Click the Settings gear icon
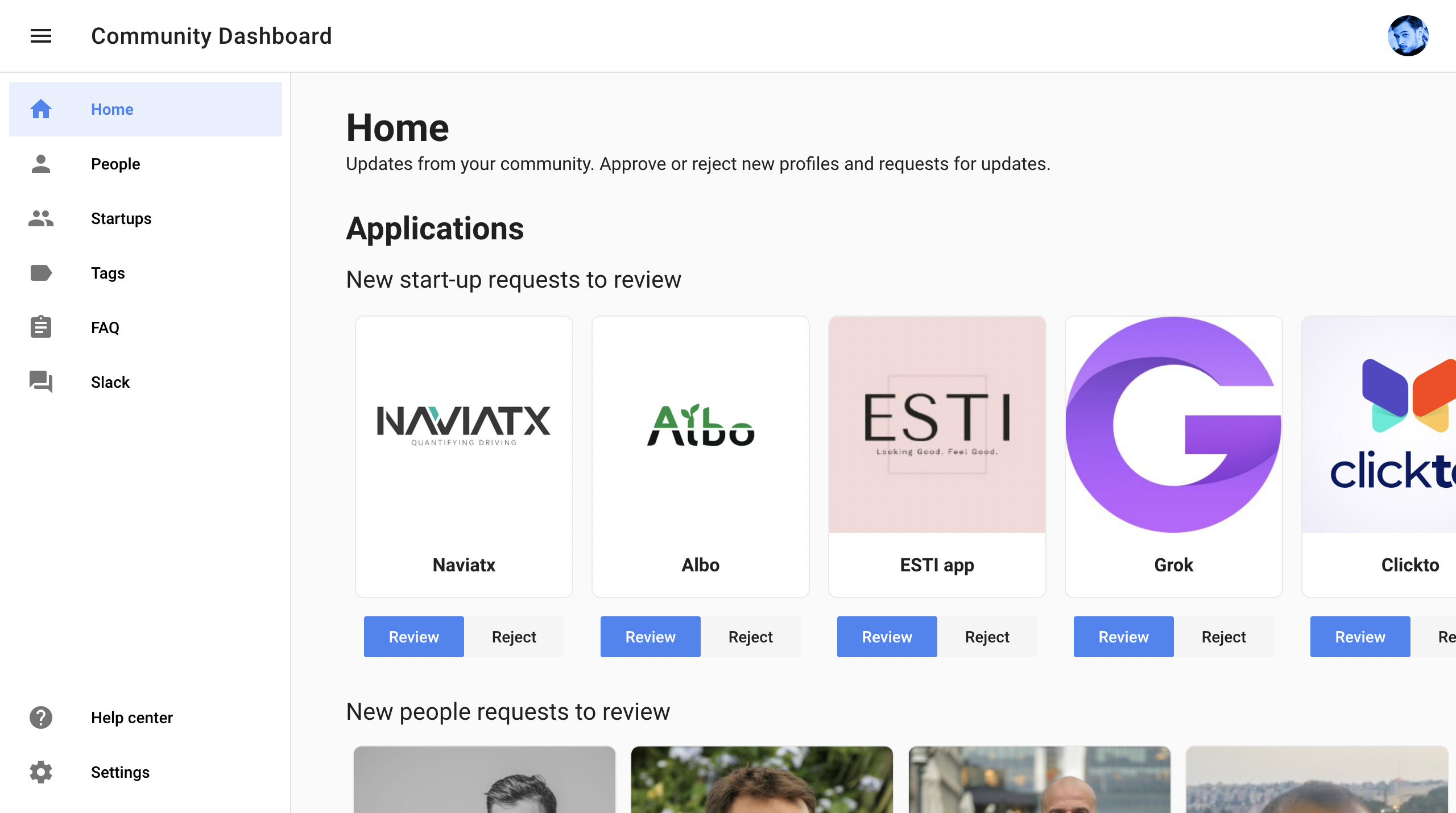 [x=41, y=772]
